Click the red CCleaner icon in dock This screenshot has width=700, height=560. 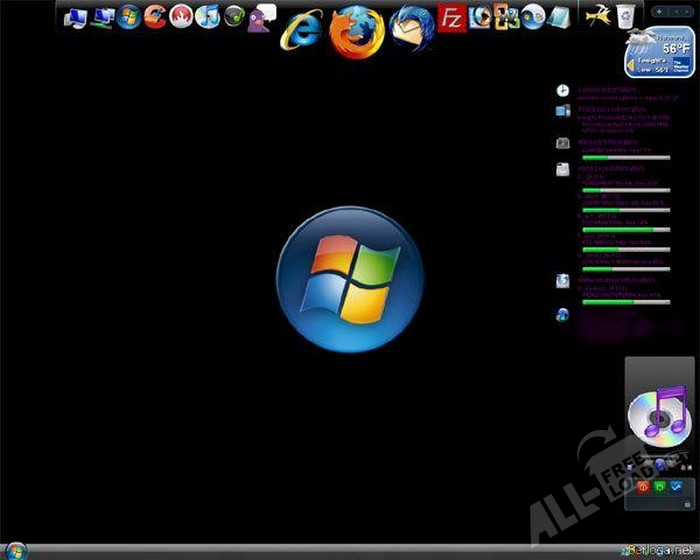coord(155,15)
